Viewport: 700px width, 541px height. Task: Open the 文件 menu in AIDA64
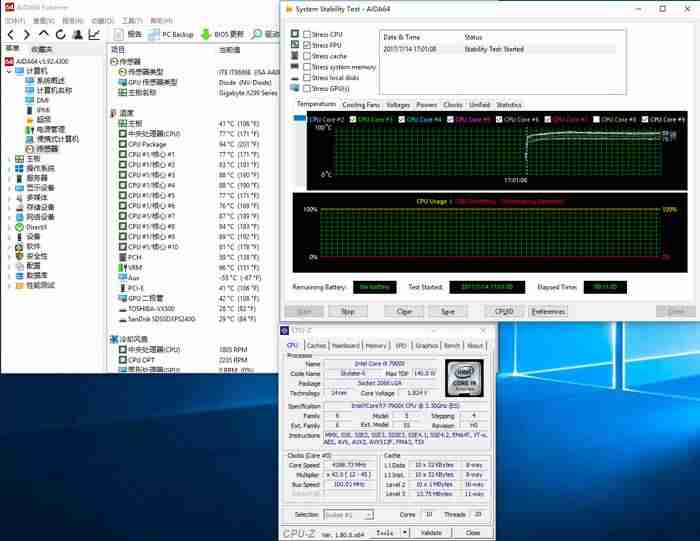pyautogui.click(x=15, y=21)
